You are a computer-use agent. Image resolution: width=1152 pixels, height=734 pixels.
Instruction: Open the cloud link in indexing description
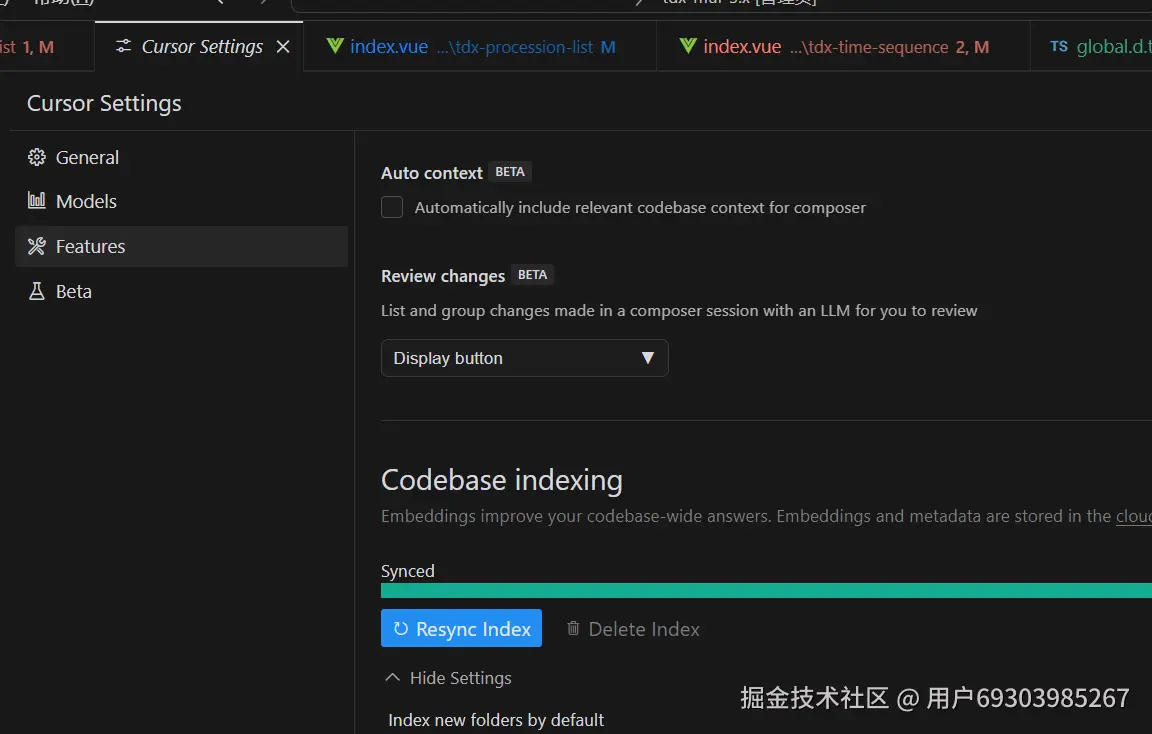click(1134, 516)
